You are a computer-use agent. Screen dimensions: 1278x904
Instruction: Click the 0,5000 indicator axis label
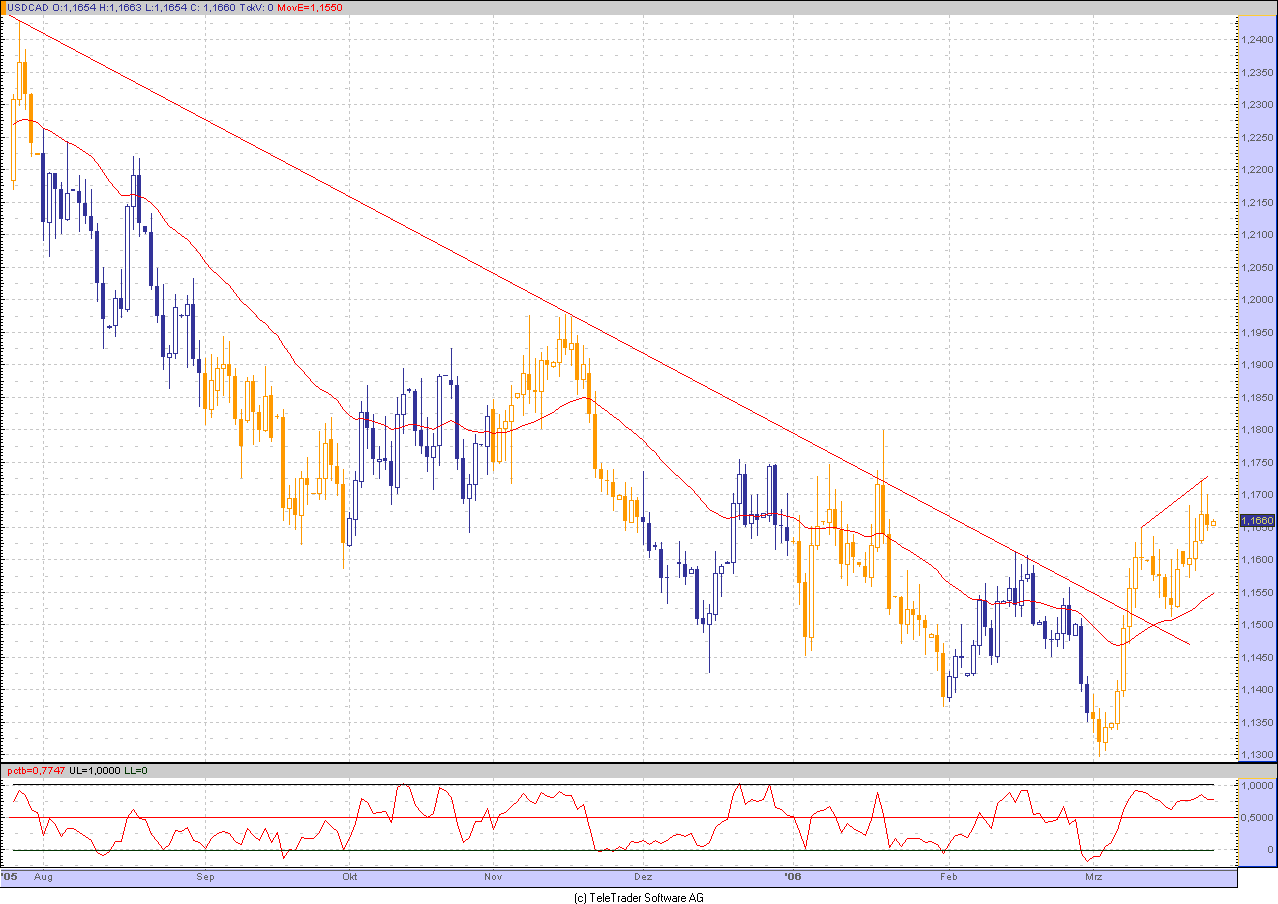coord(1258,818)
